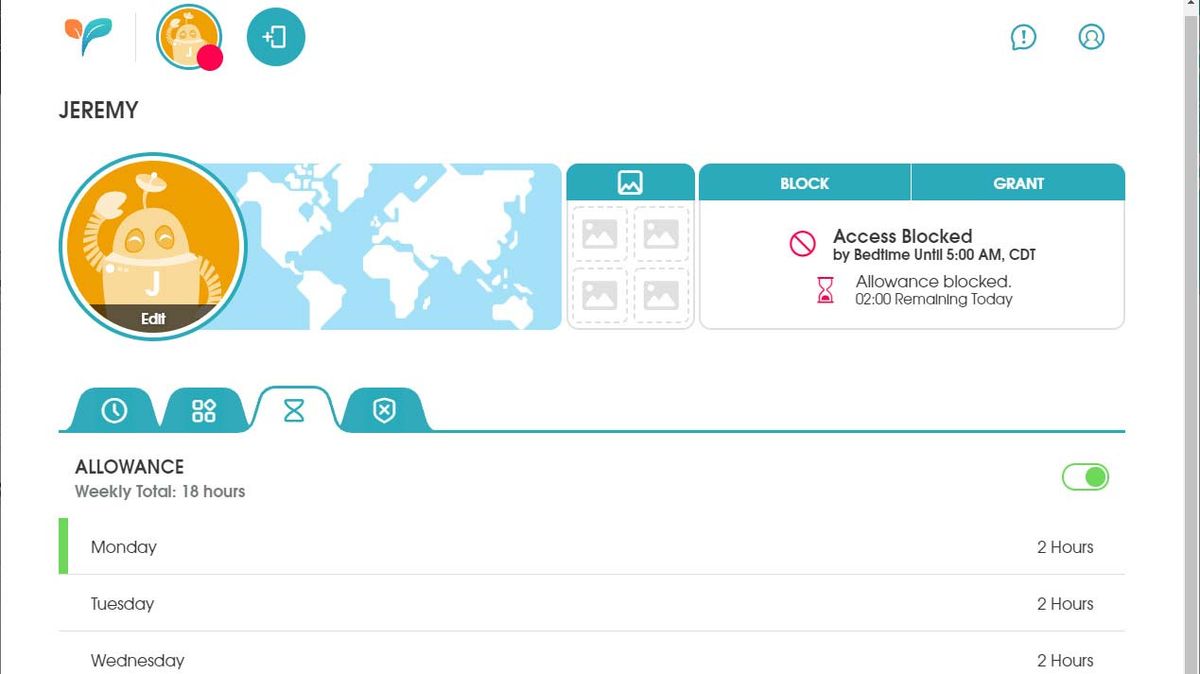Open the Tuesday hours selector
Image resolution: width=1200 pixels, height=674 pixels.
click(1064, 603)
